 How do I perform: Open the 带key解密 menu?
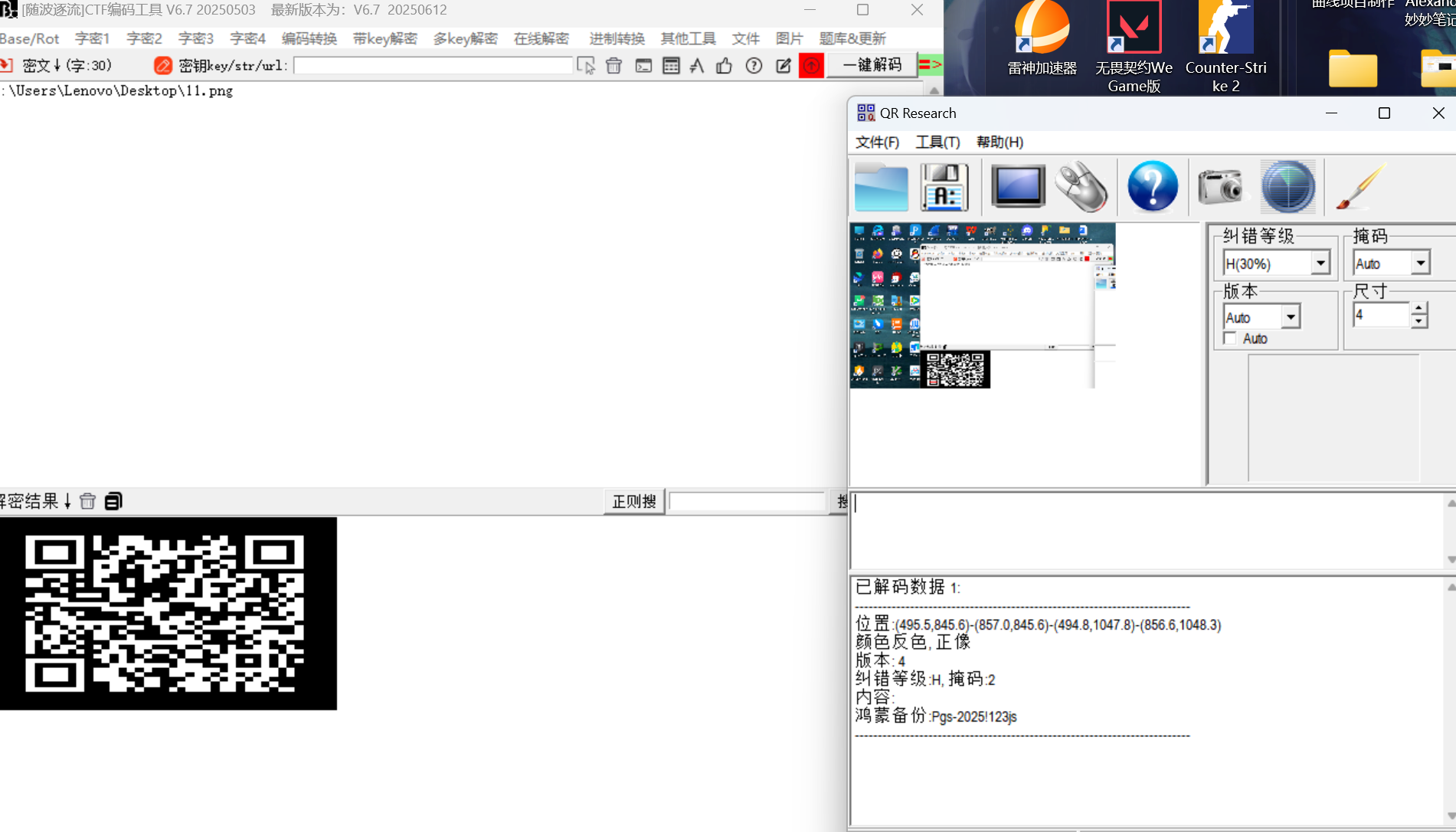pos(385,38)
